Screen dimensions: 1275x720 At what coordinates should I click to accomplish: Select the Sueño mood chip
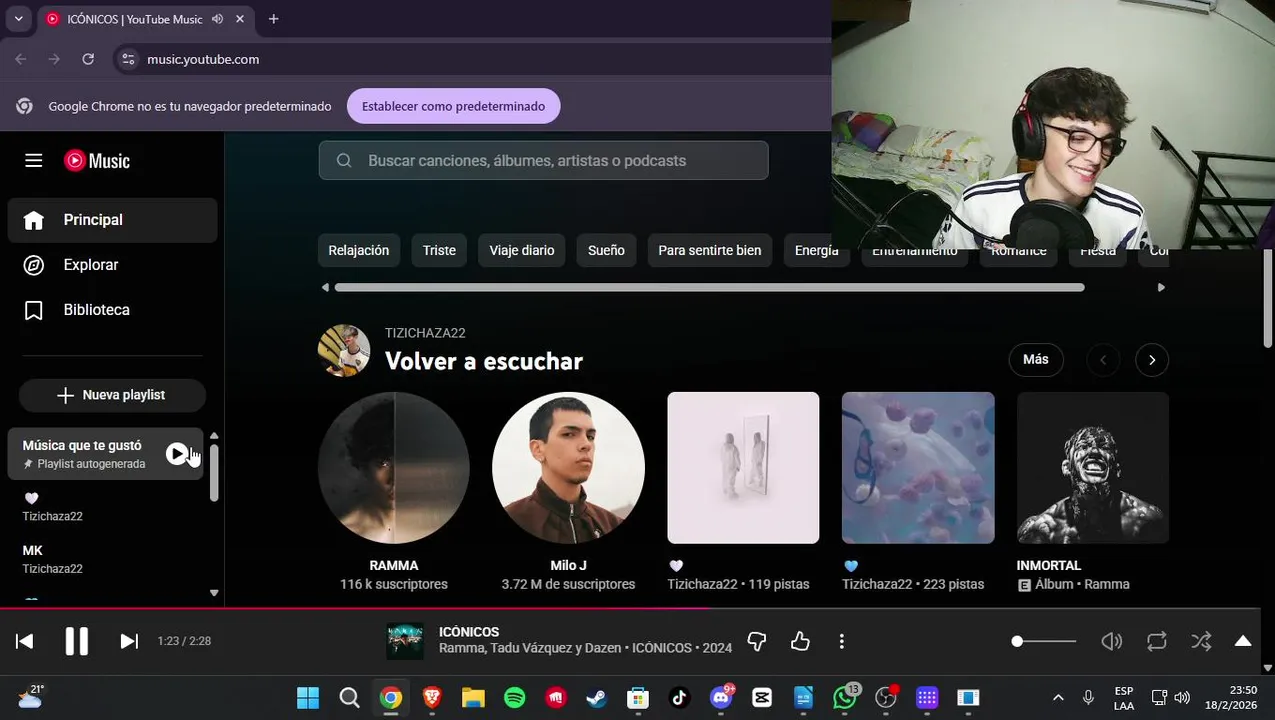click(606, 250)
